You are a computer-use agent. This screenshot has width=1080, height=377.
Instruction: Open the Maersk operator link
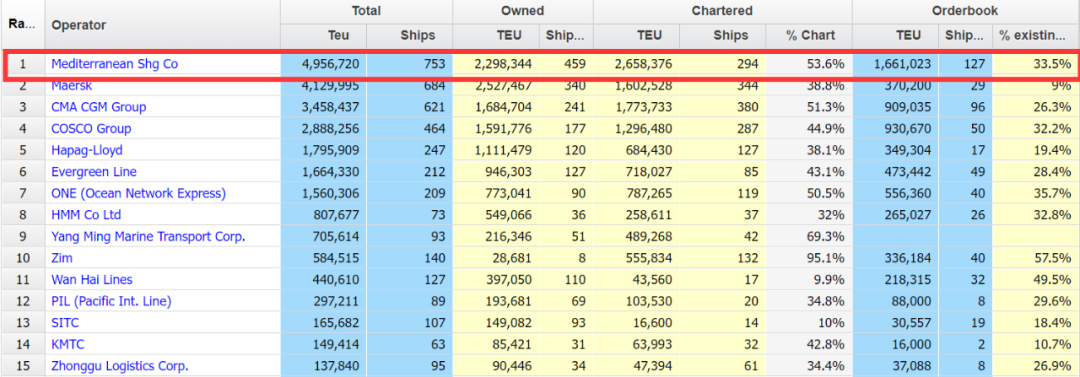pos(72,86)
